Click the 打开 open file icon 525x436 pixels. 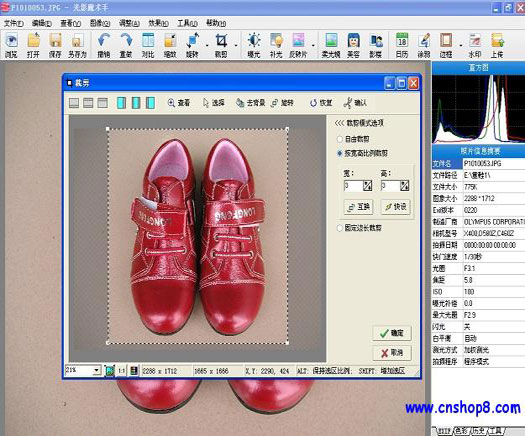tap(33, 45)
